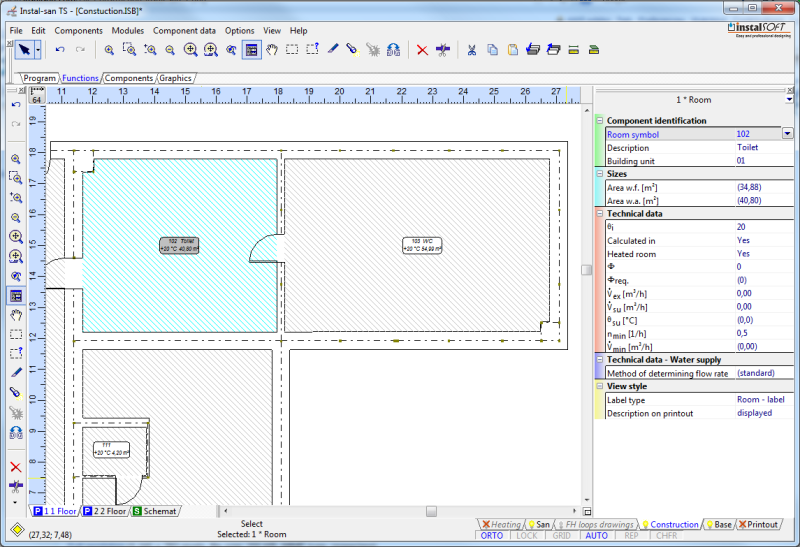800x547 pixels.
Task: Click the Description value Toilet
Action: tap(747, 147)
